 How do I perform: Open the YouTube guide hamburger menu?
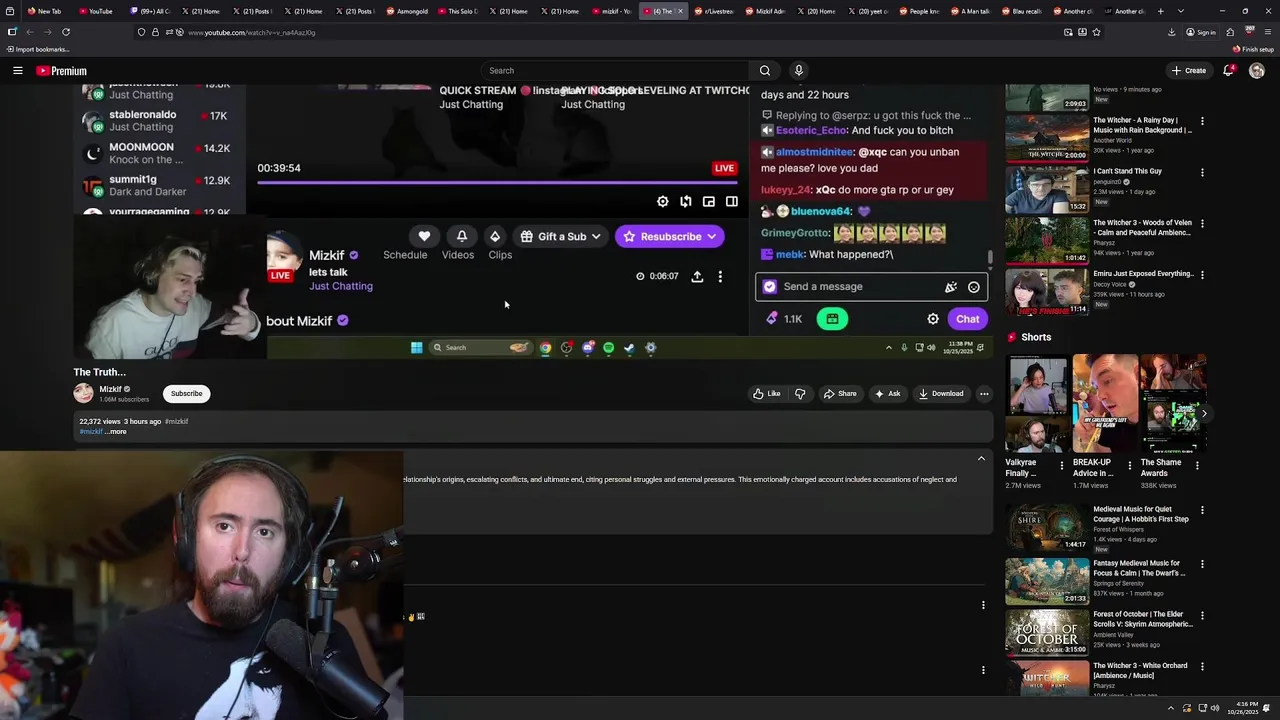point(17,71)
